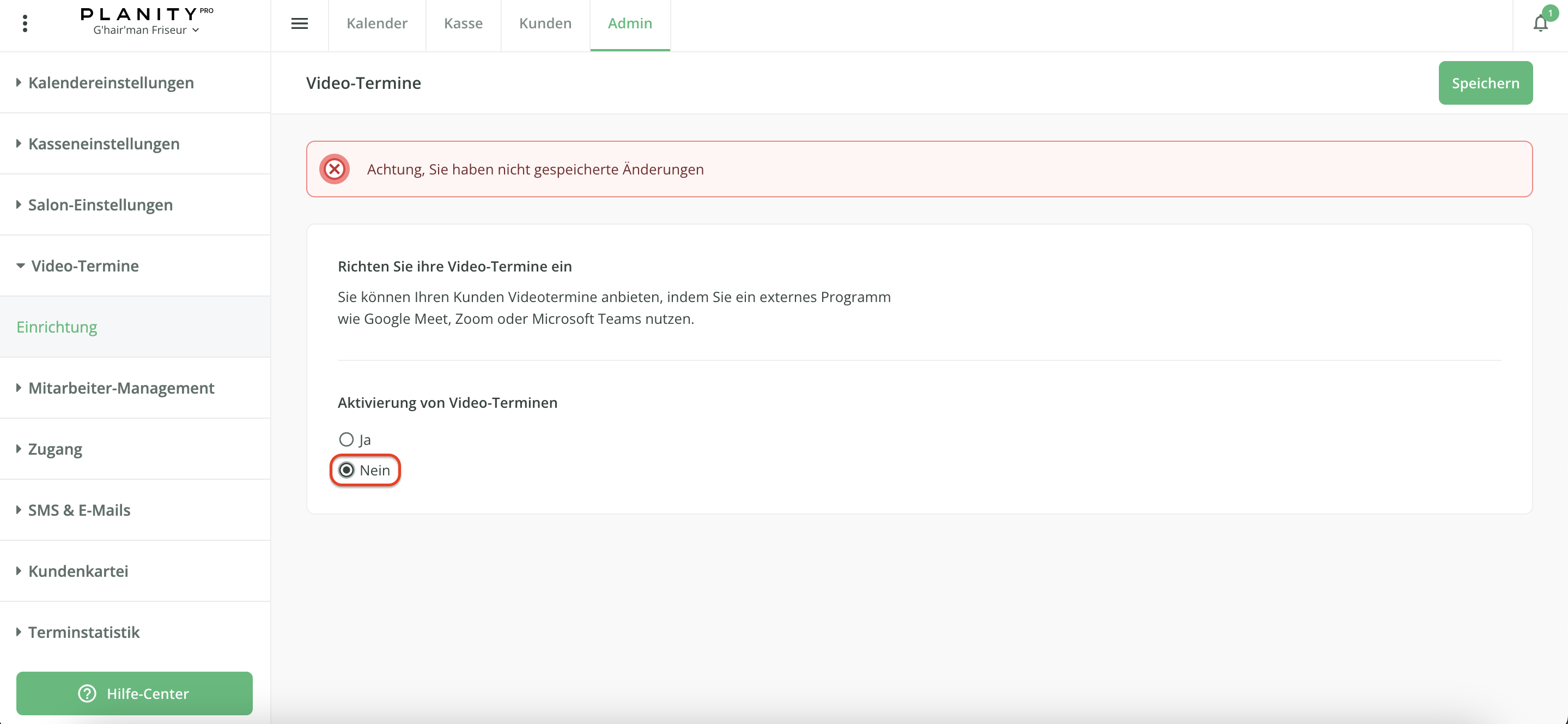Open the notification bell
The width and height of the screenshot is (1568, 724).
1540,24
